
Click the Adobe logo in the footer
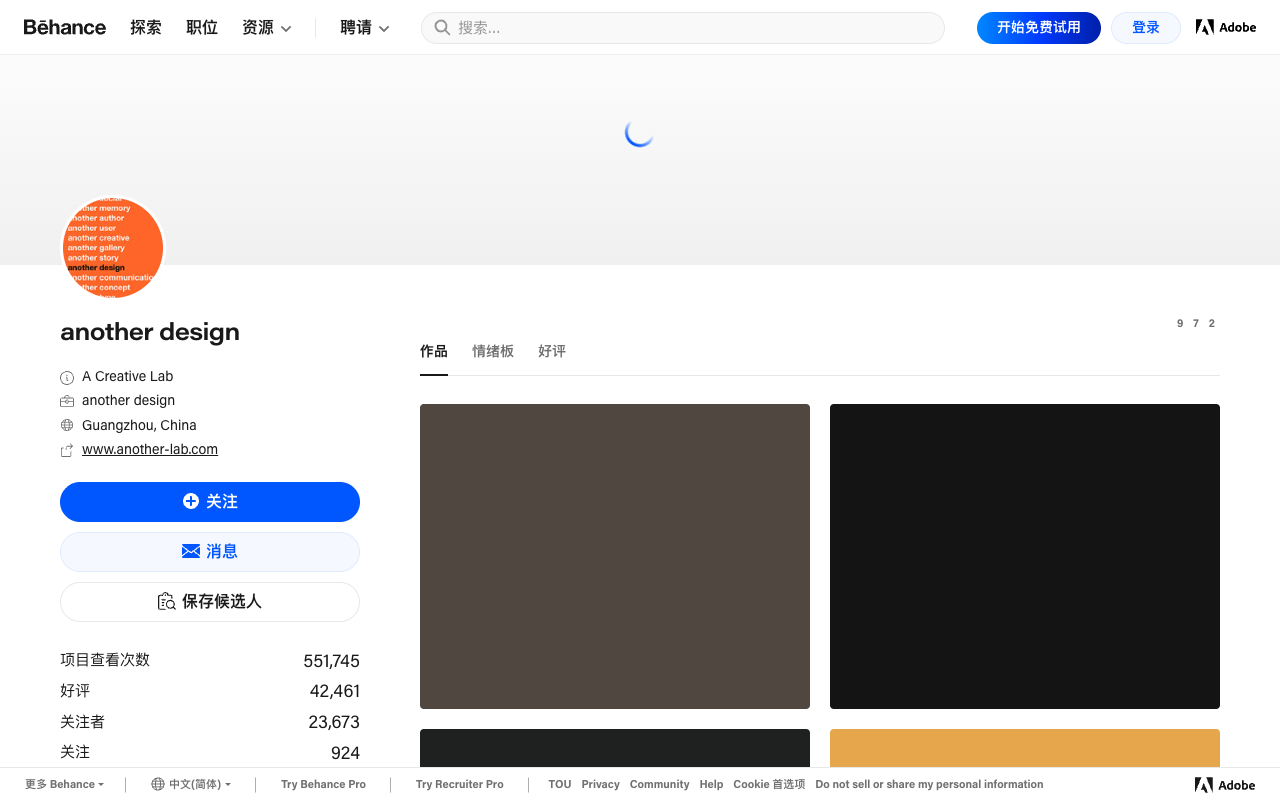1225,785
